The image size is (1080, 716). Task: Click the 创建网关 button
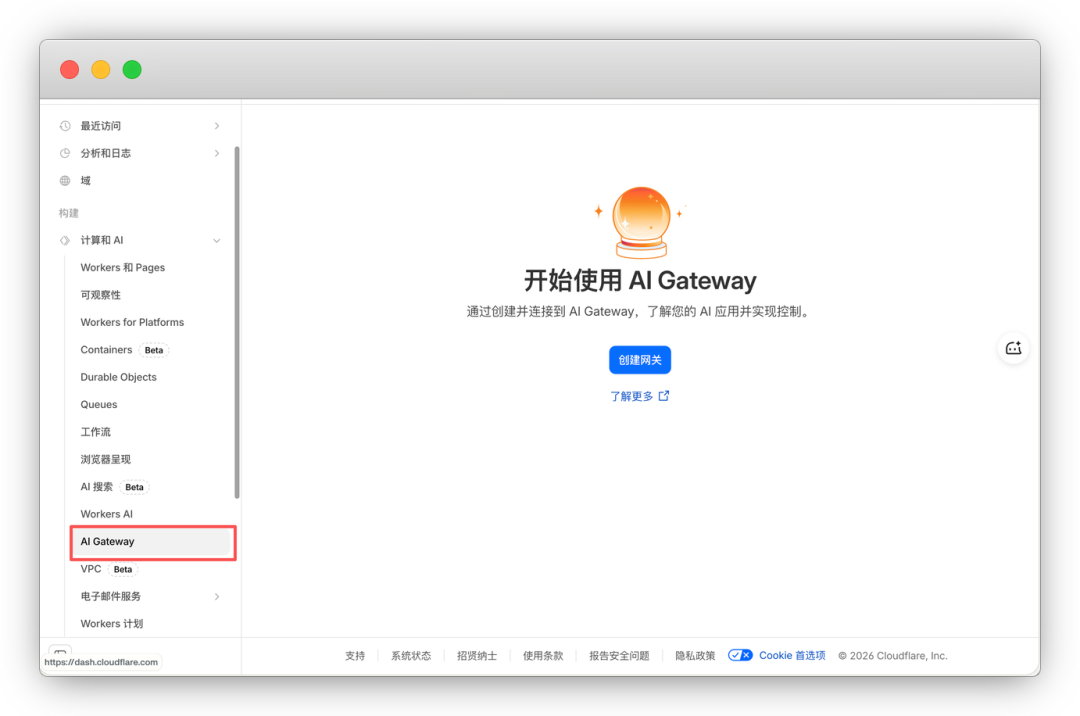click(x=639, y=360)
